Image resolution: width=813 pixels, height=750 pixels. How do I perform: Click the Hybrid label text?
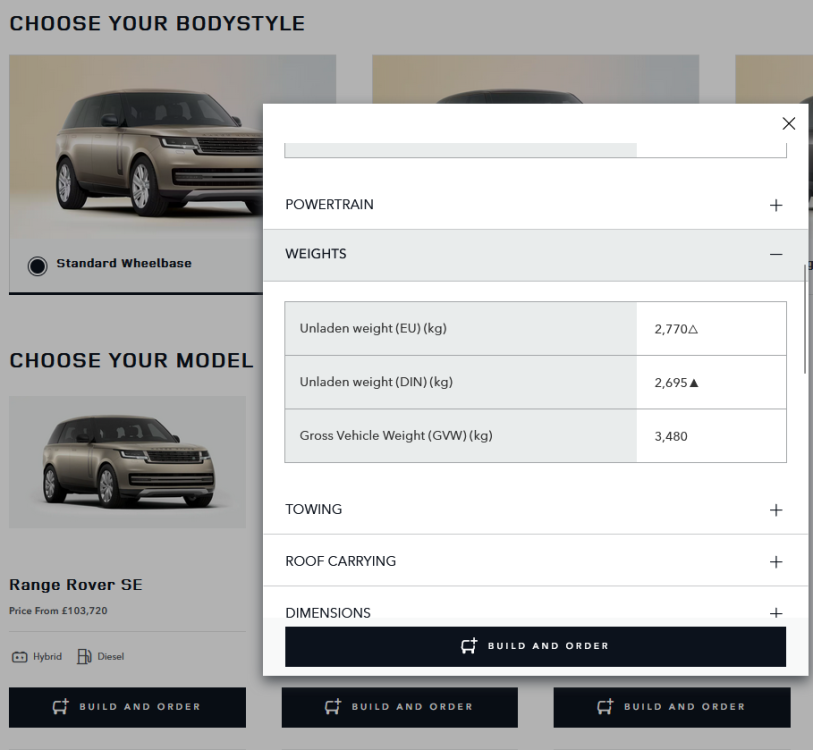(x=47, y=657)
